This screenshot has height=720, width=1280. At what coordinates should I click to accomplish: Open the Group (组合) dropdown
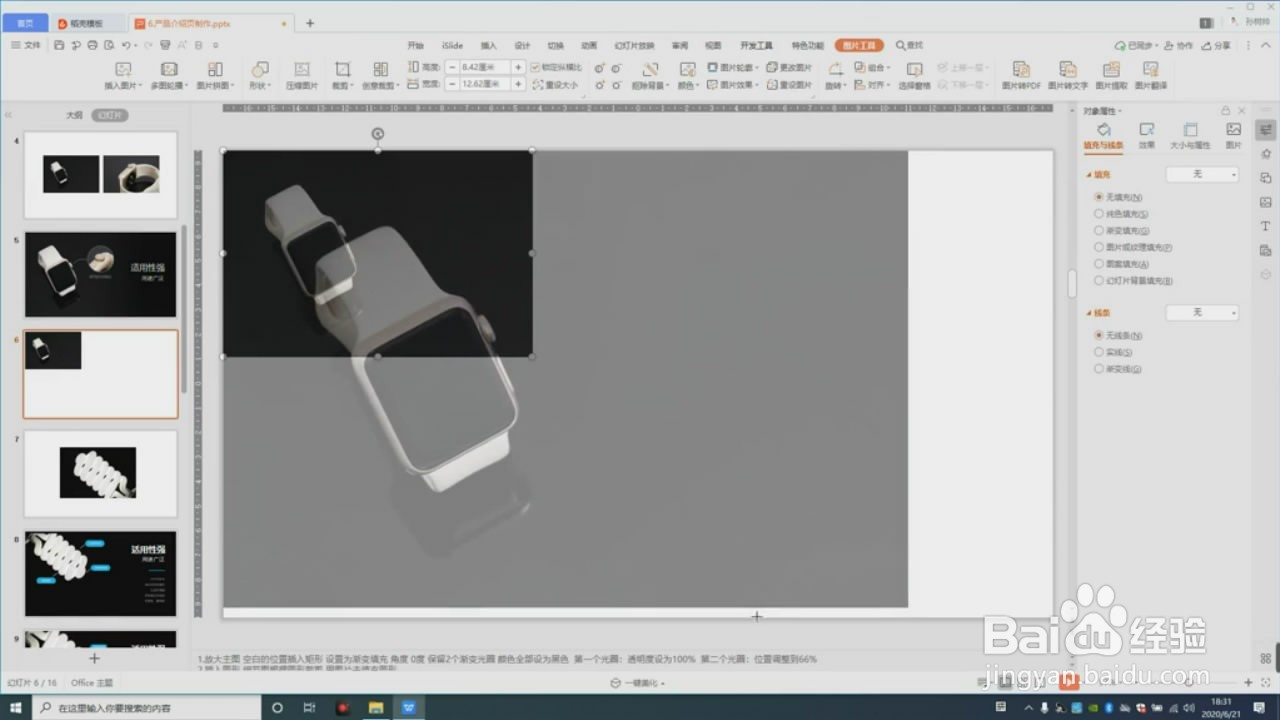click(x=874, y=68)
